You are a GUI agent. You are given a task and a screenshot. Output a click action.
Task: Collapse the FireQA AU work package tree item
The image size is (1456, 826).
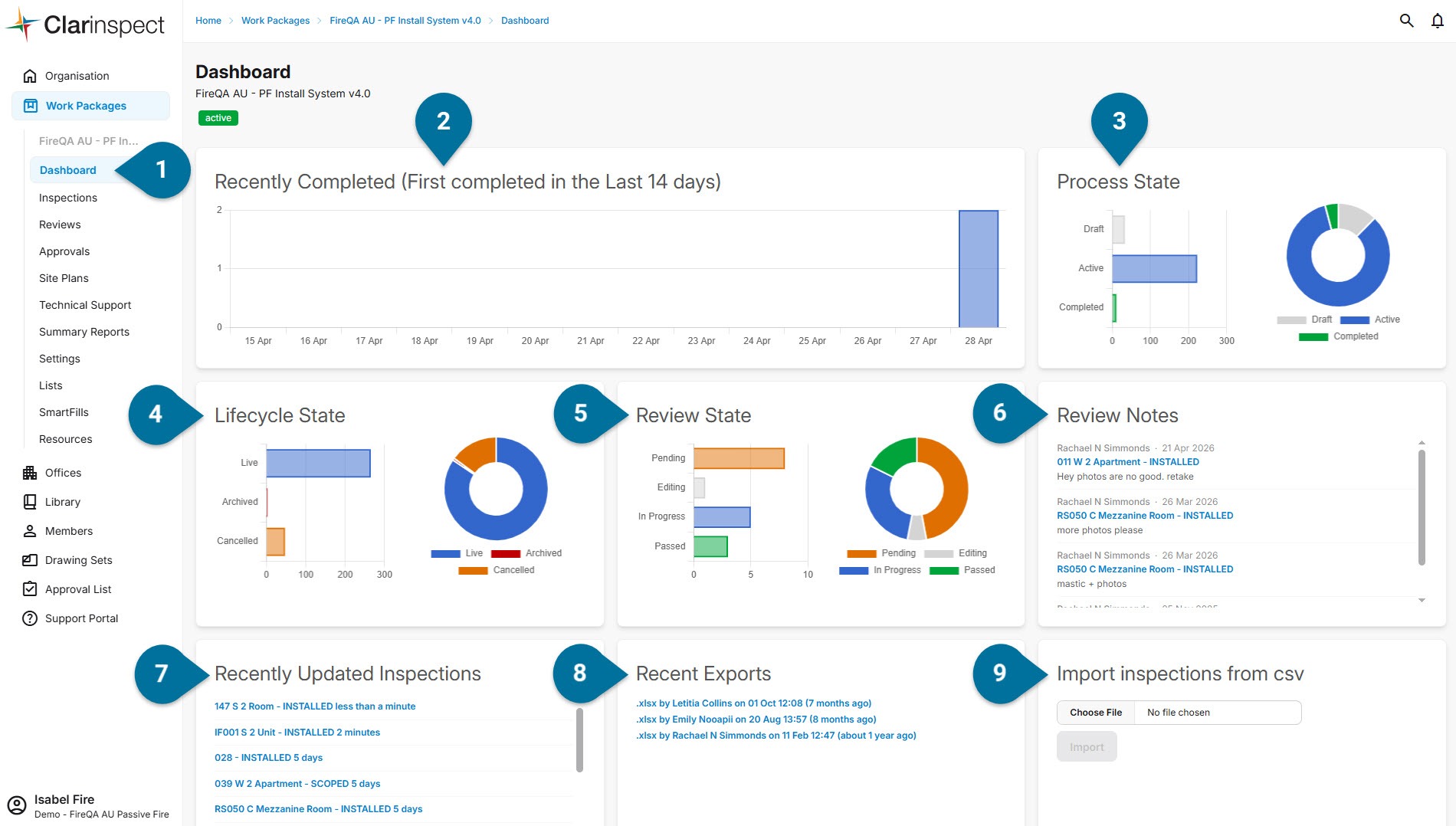88,141
